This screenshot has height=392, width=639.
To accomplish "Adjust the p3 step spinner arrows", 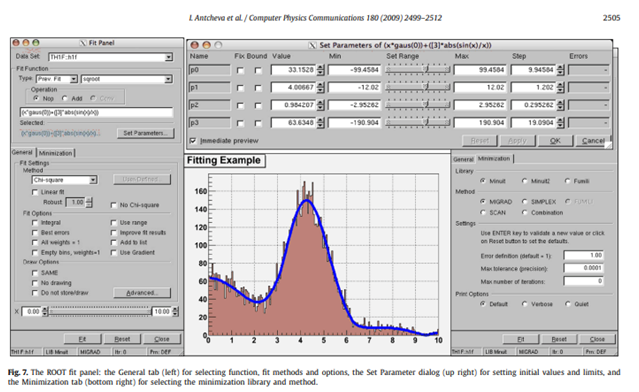I will (x=560, y=123).
